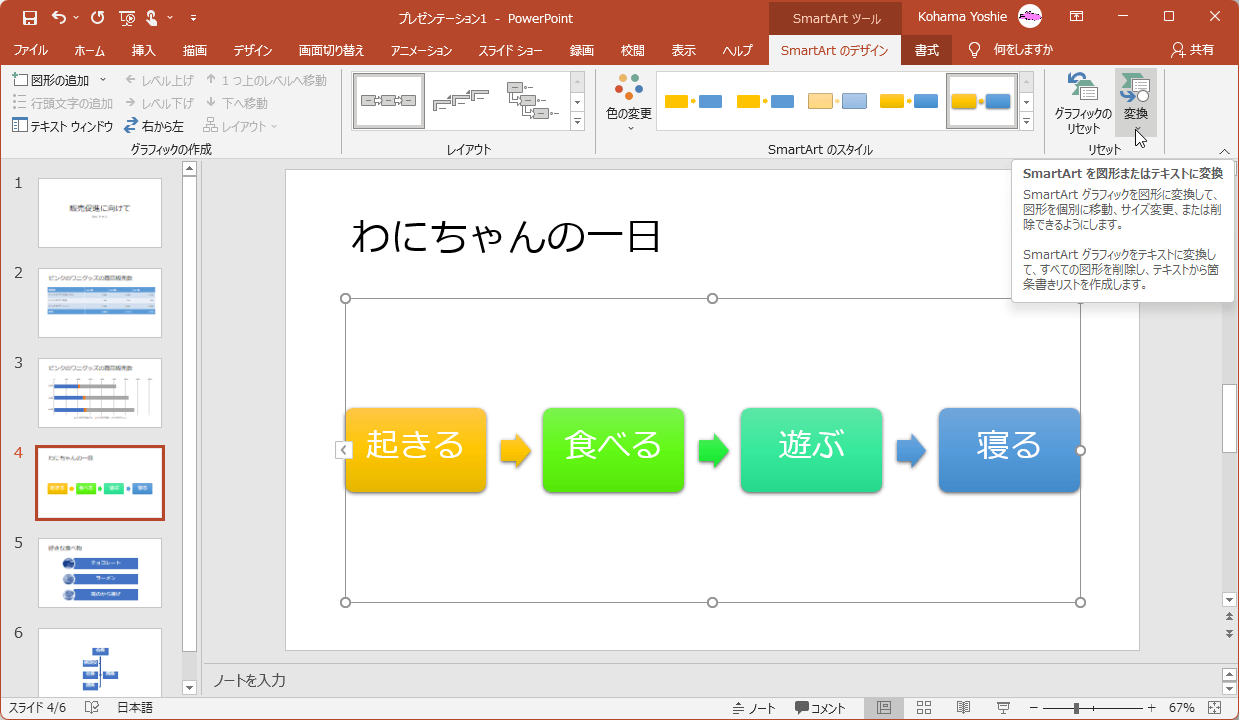1239x720 pixels.
Task: Click グラフィックのリセット reset graphic button
Action: 1083,103
